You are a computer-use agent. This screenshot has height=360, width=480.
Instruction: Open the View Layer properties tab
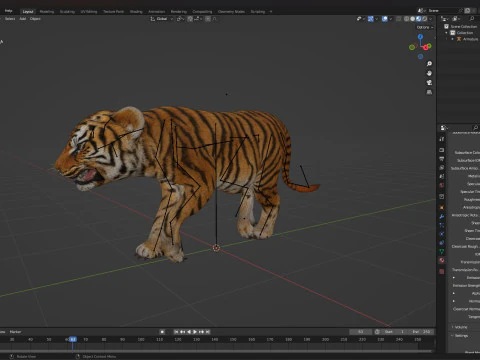442,168
